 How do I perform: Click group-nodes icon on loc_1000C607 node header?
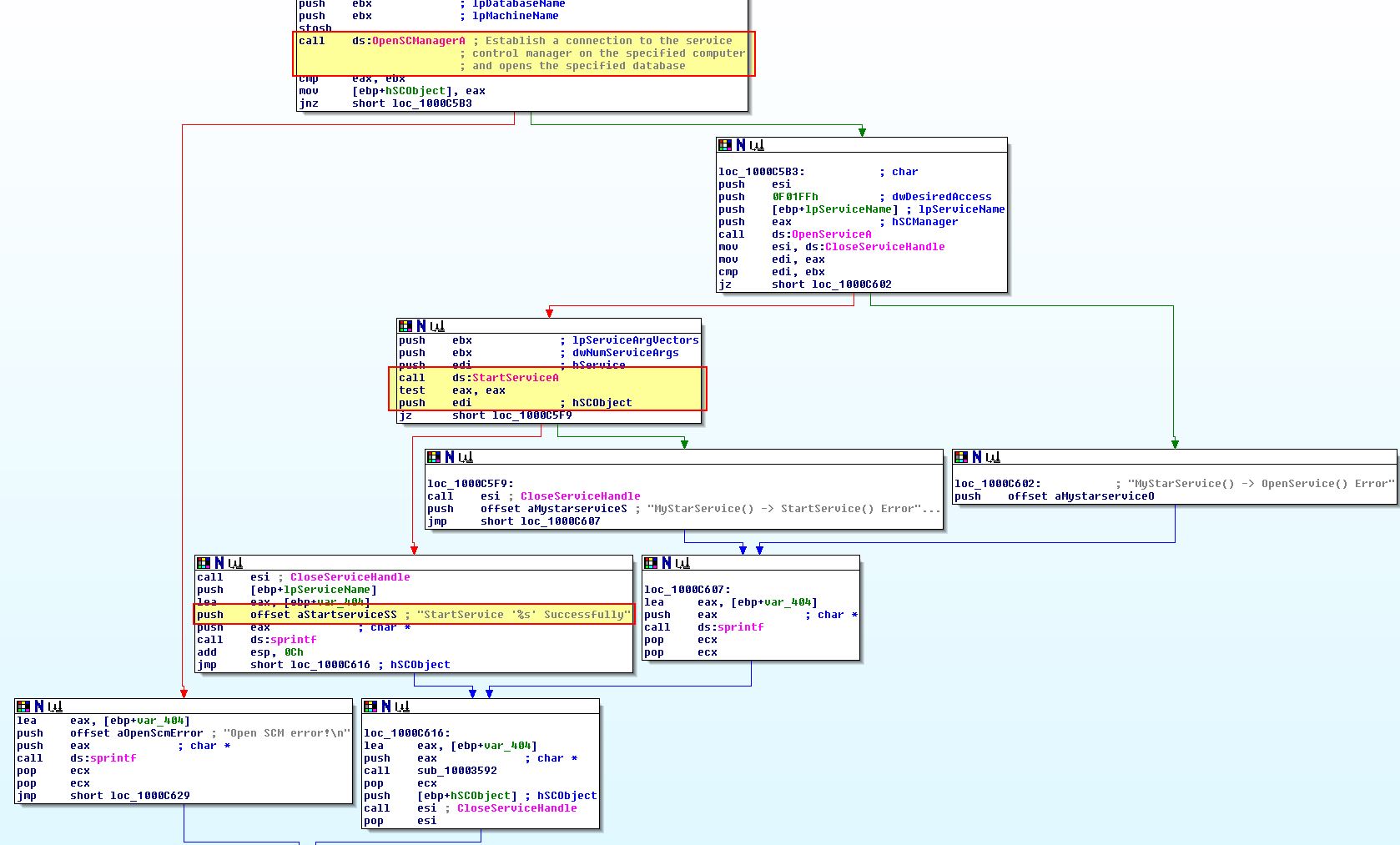pos(682,563)
